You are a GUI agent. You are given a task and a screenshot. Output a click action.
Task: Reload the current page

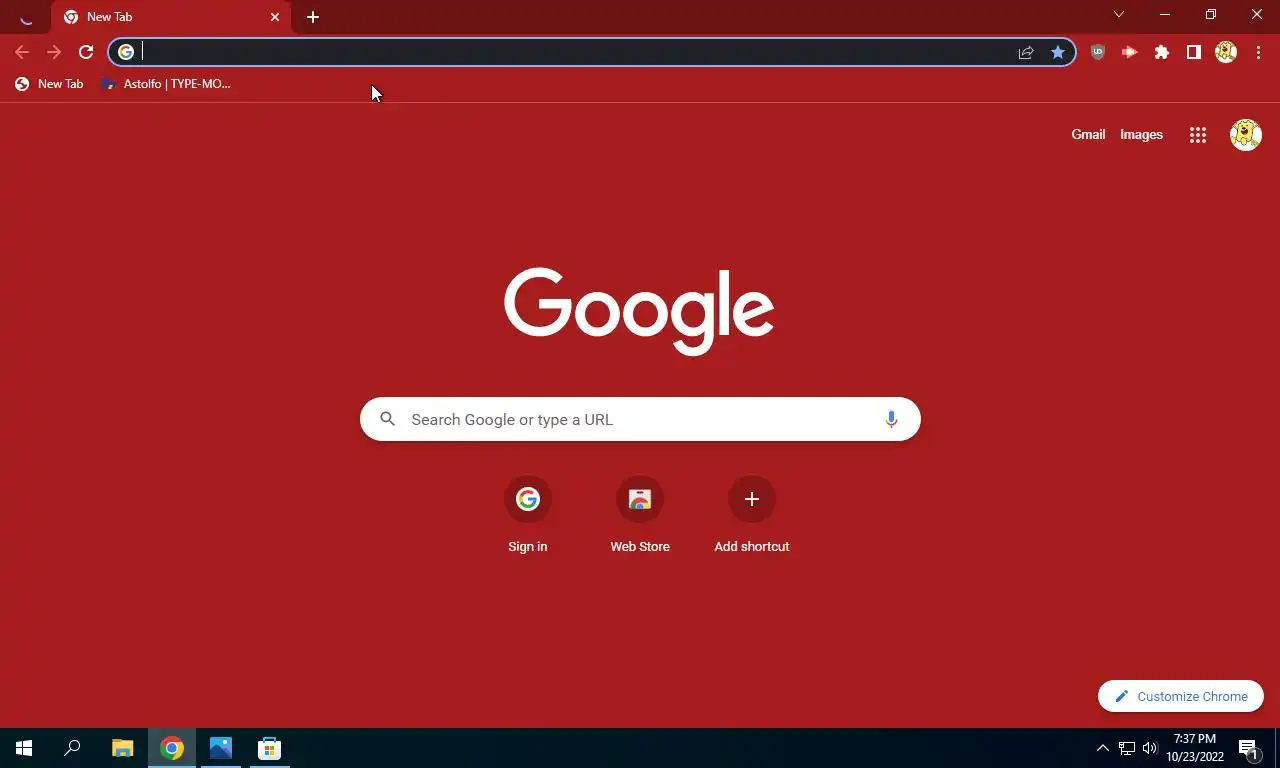86,52
